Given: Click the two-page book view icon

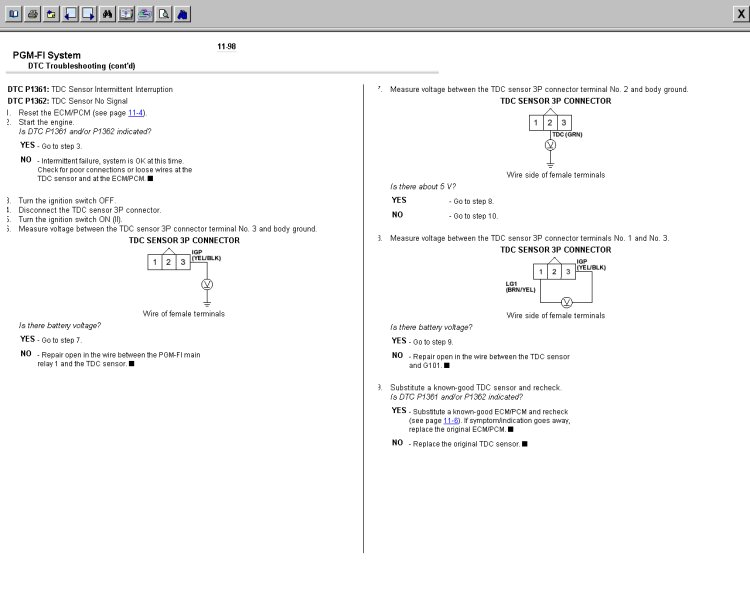Looking at the screenshot, I should point(127,13).
